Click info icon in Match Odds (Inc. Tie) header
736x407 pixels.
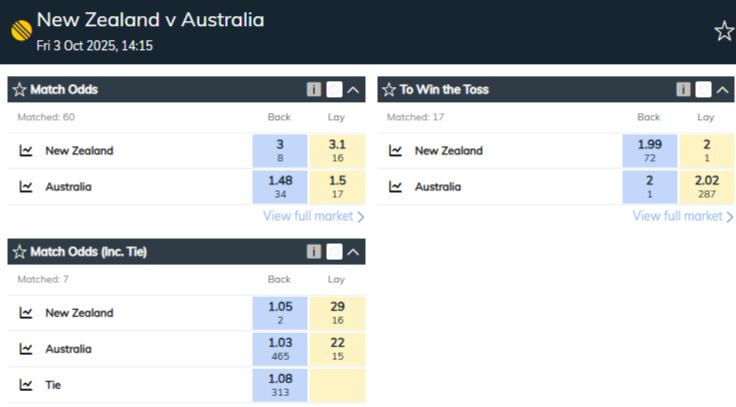coord(314,252)
